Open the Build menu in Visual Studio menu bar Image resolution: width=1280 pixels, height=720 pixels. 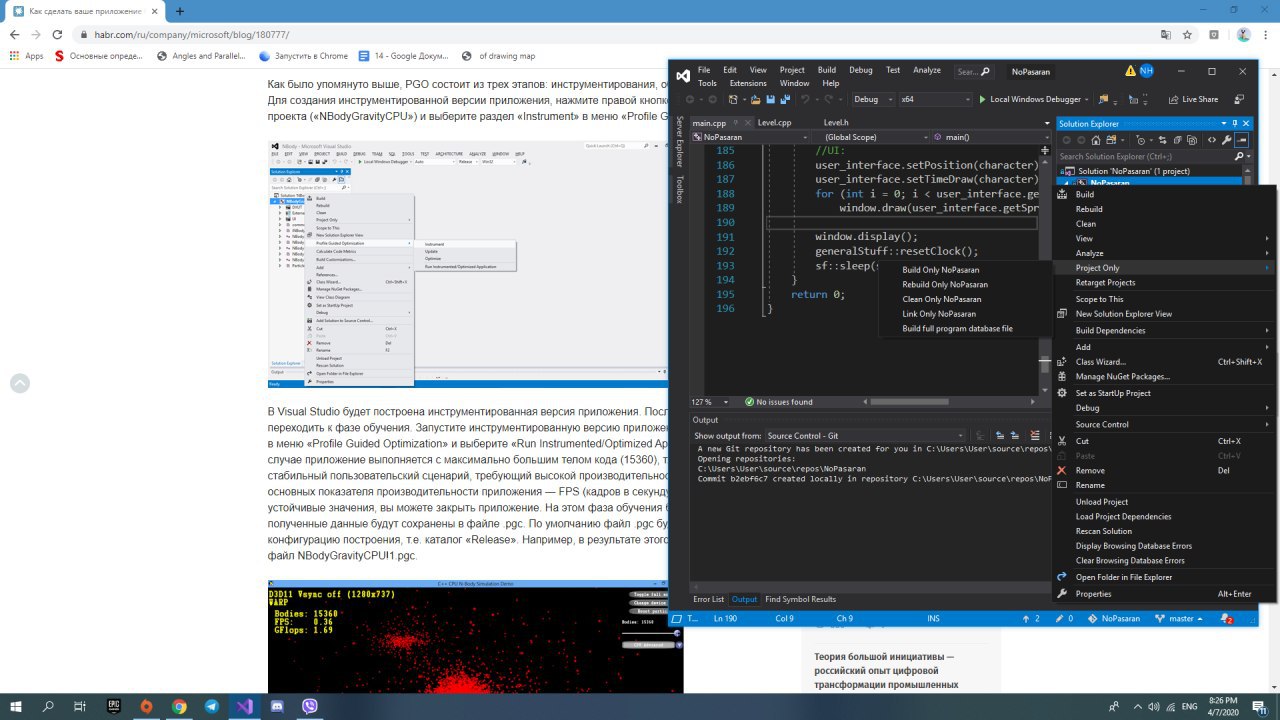click(827, 70)
